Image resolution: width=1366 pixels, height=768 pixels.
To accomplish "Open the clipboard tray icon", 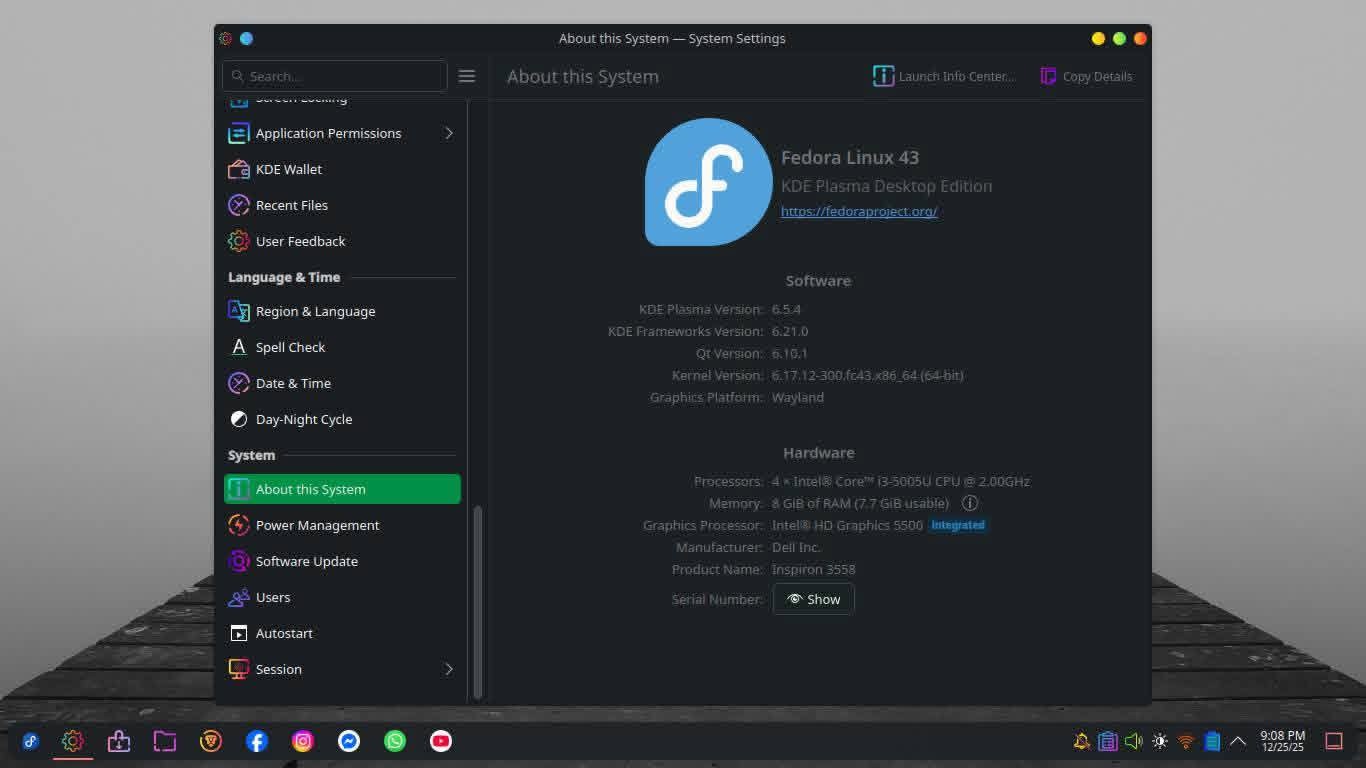I will point(1108,741).
